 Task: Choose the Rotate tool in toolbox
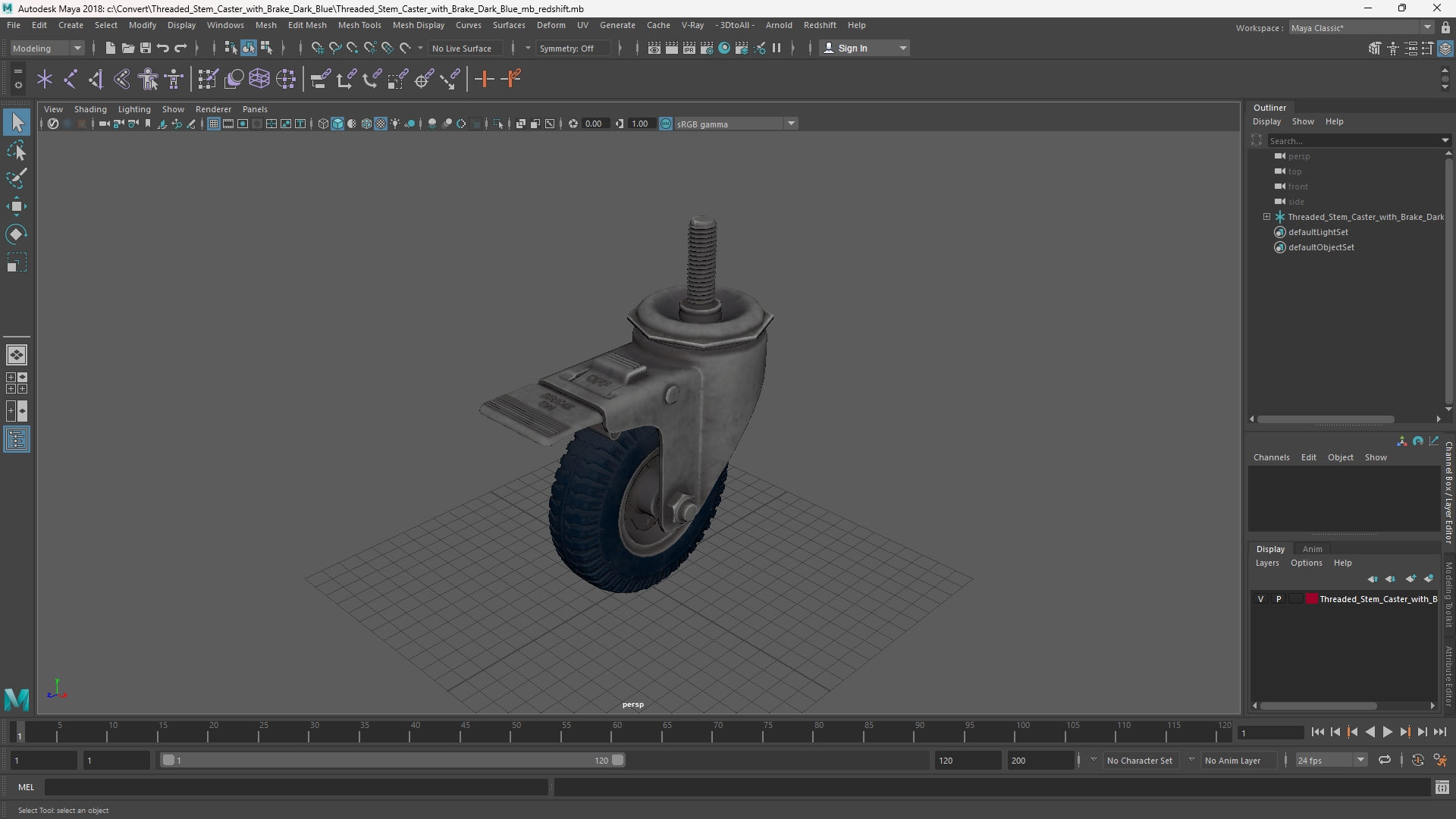[17, 234]
